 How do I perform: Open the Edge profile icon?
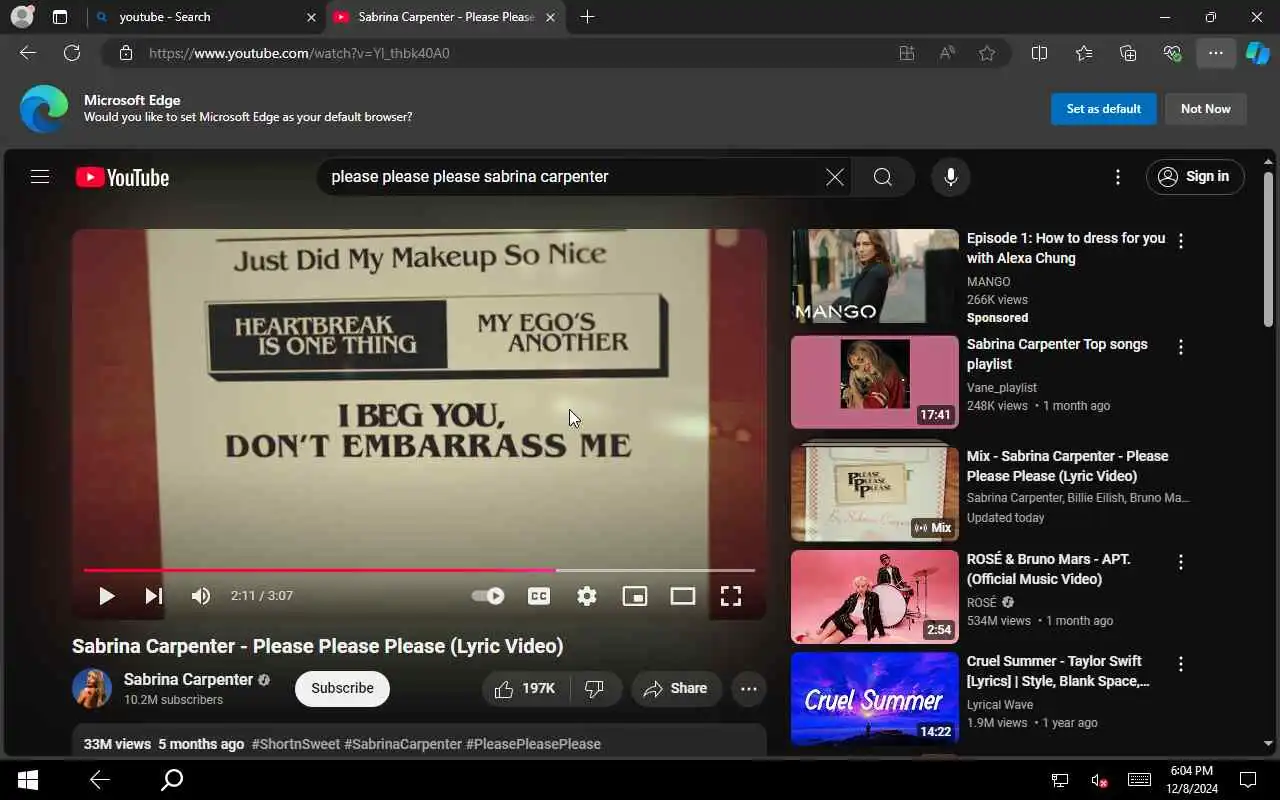22,17
